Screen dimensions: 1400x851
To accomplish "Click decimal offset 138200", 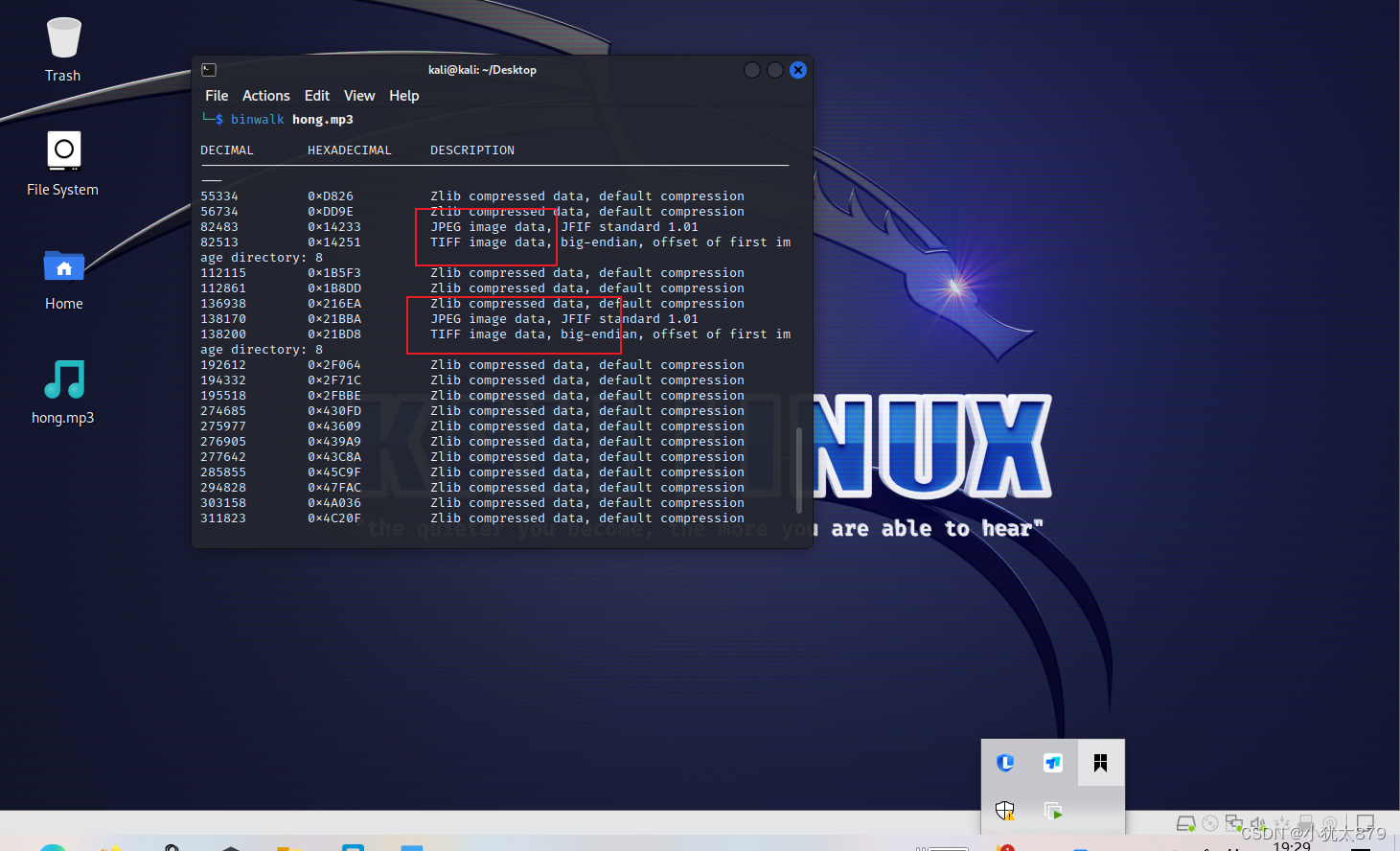I will 223,334.
